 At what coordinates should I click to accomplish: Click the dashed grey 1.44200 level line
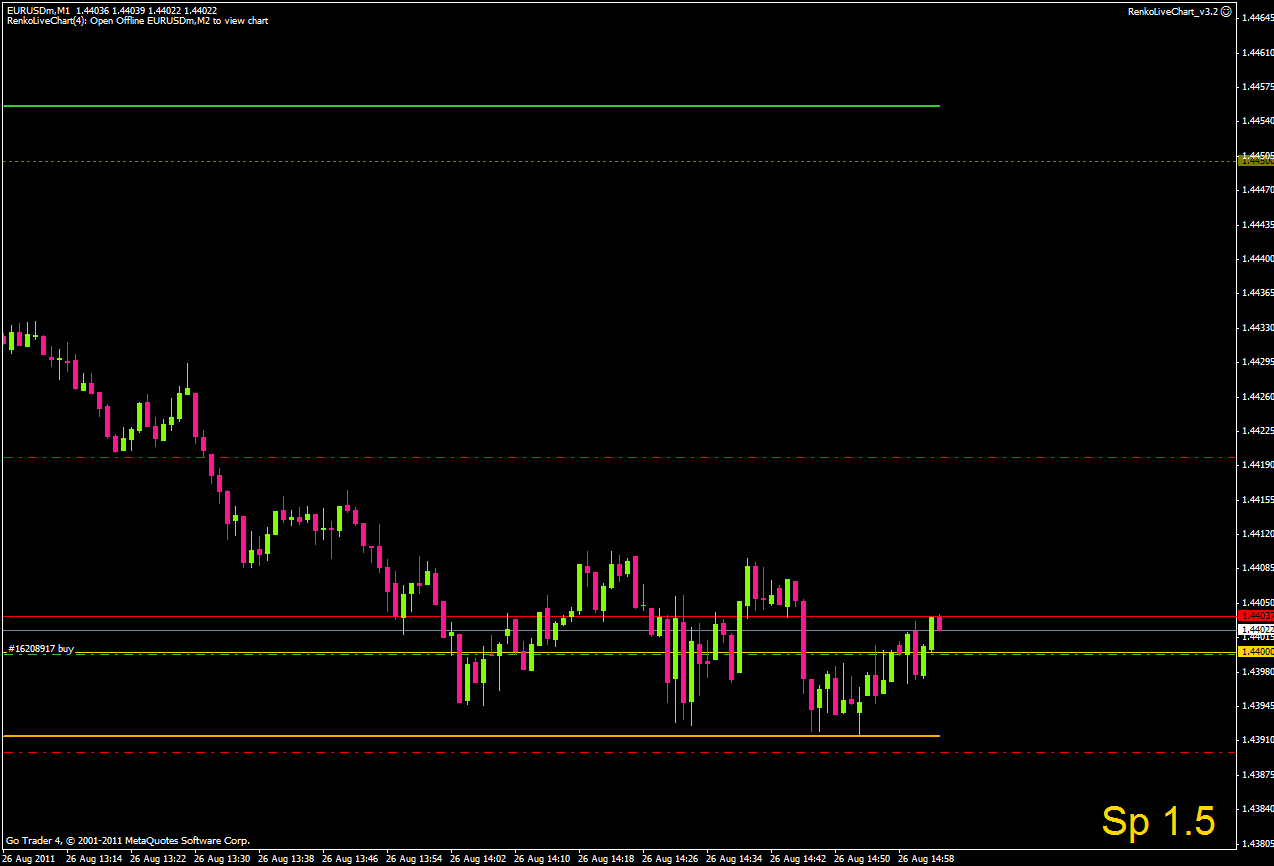619,457
